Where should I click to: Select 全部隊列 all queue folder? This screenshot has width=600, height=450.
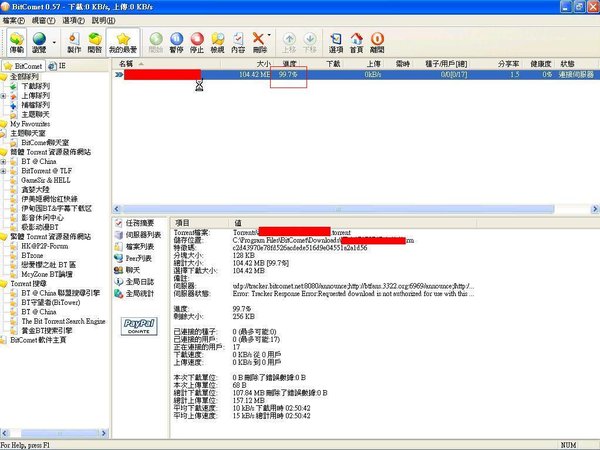coord(24,77)
